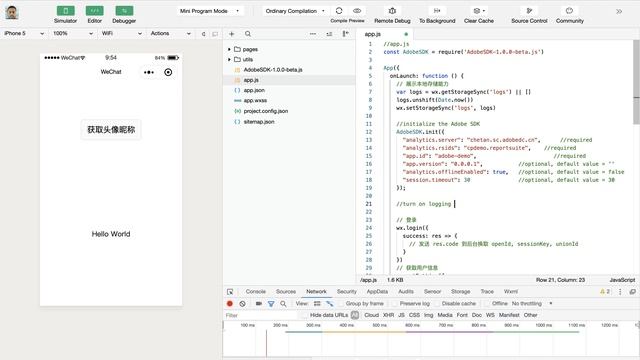The width and height of the screenshot is (640, 360).
Task: Select the app.js editor tab
Action: 385,34
